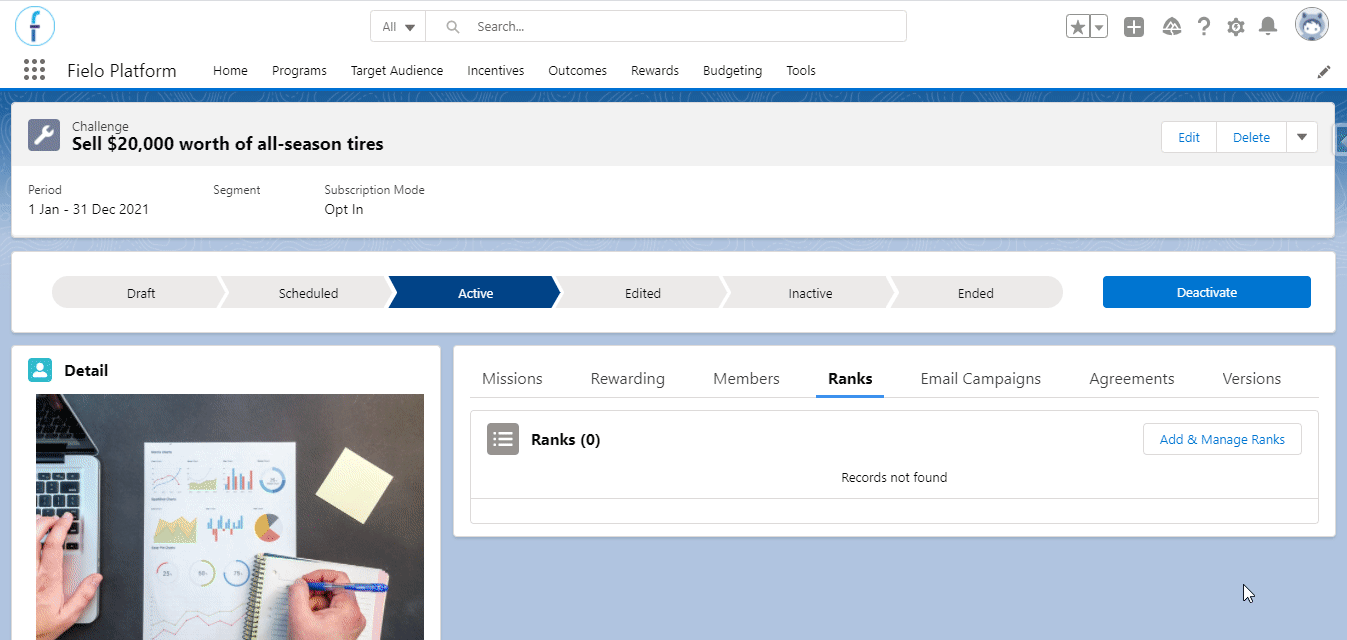Switch to the Agreements tab
Image resolution: width=1347 pixels, height=640 pixels.
(1132, 379)
